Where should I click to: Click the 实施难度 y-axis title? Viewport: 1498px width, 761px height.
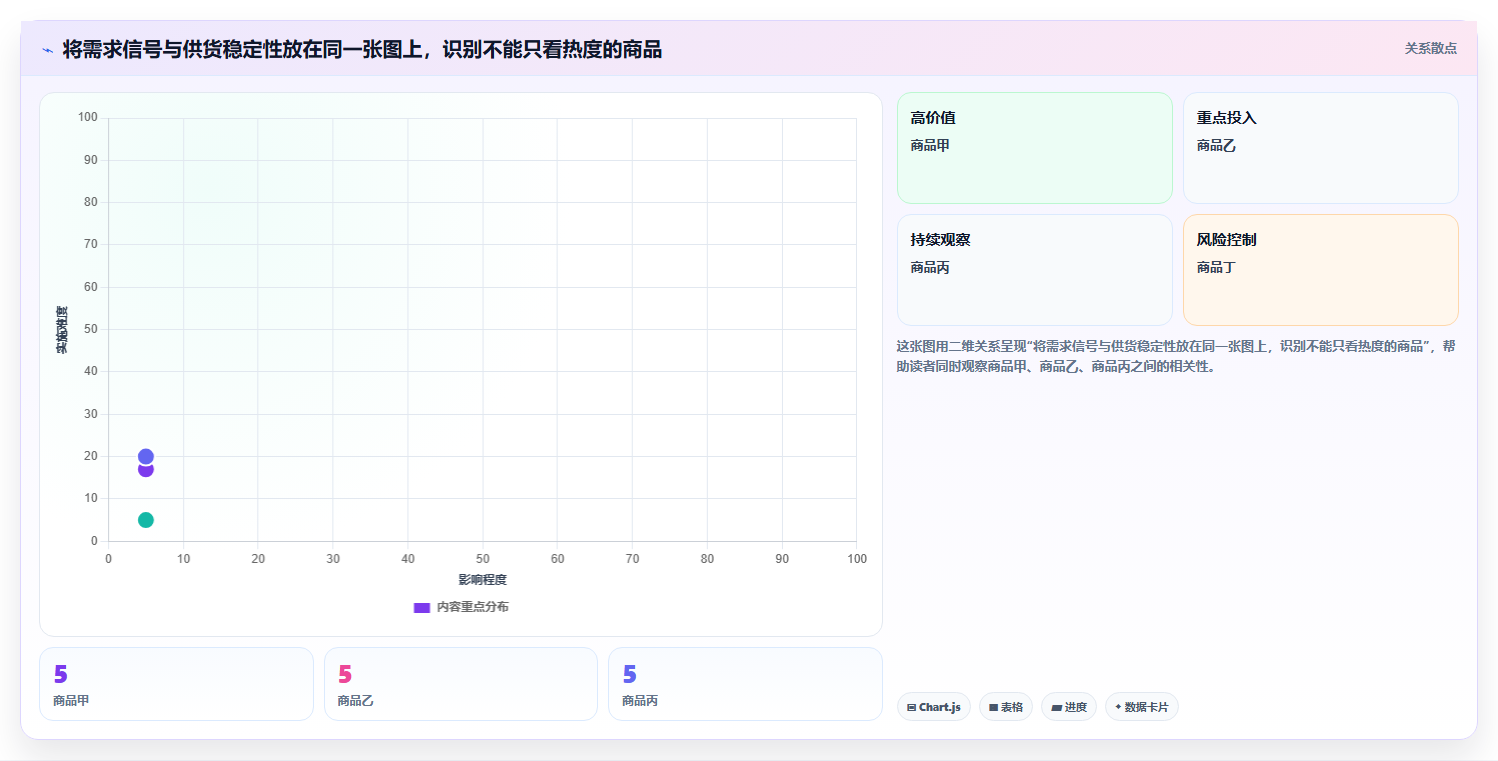click(62, 330)
